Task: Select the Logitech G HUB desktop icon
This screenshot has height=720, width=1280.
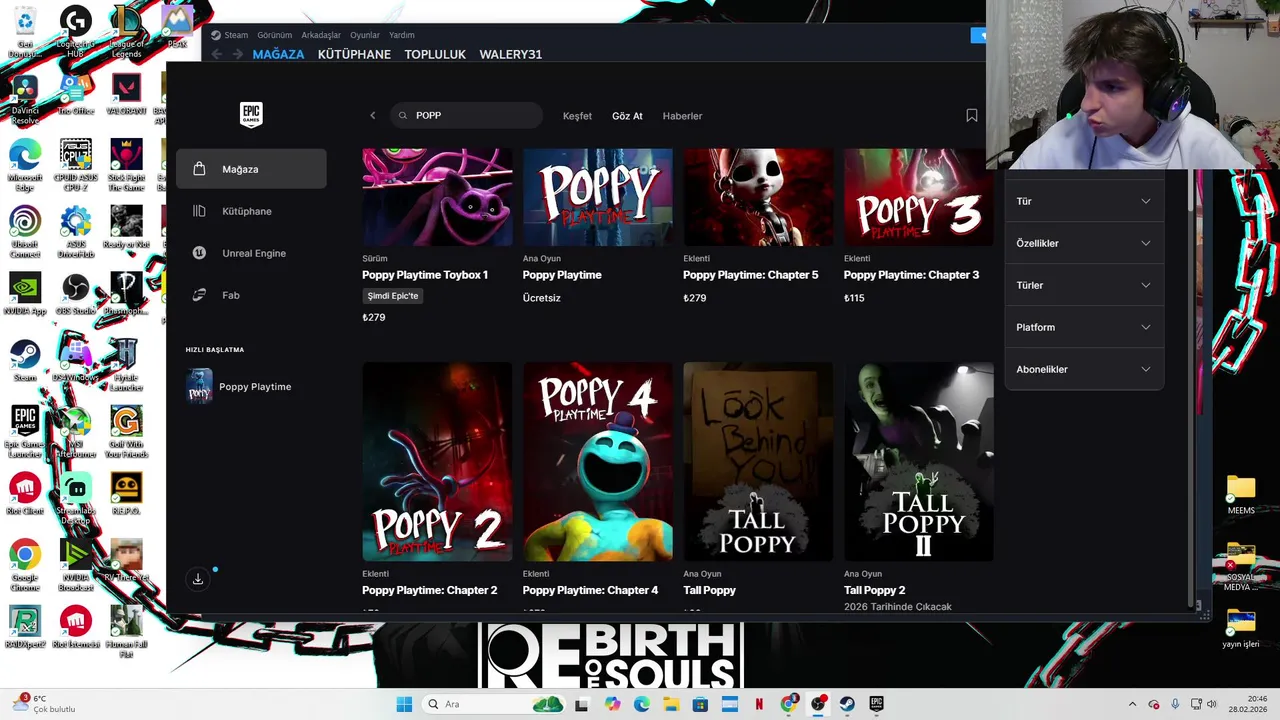Action: (x=76, y=31)
